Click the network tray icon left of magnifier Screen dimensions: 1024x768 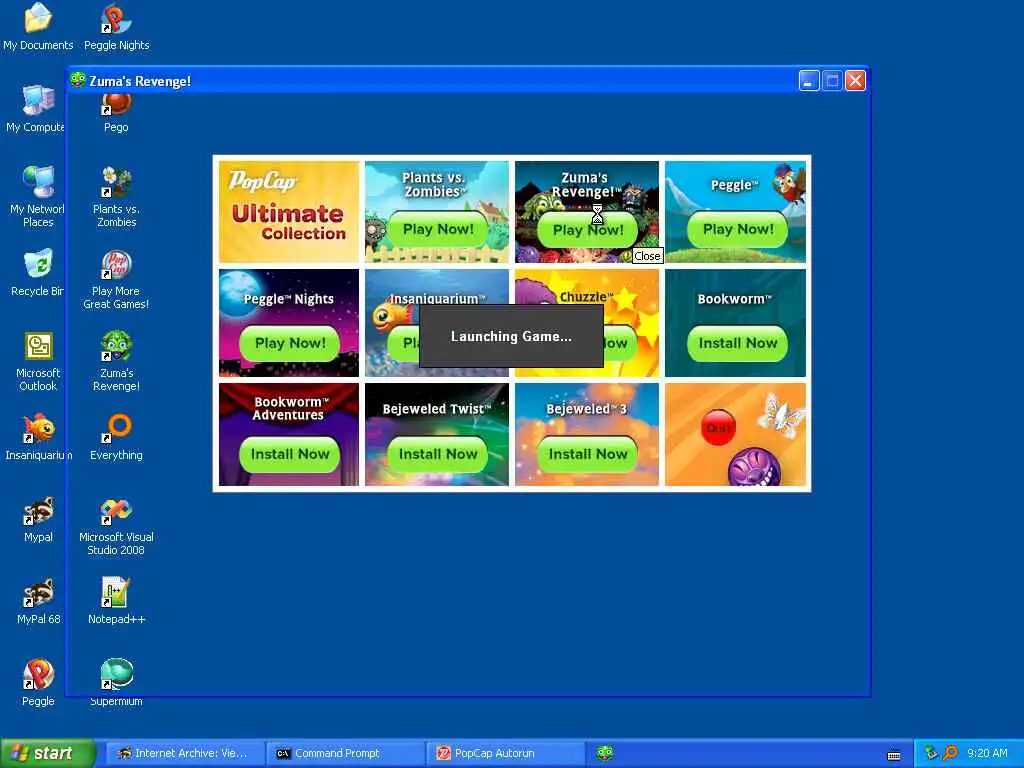(x=931, y=754)
